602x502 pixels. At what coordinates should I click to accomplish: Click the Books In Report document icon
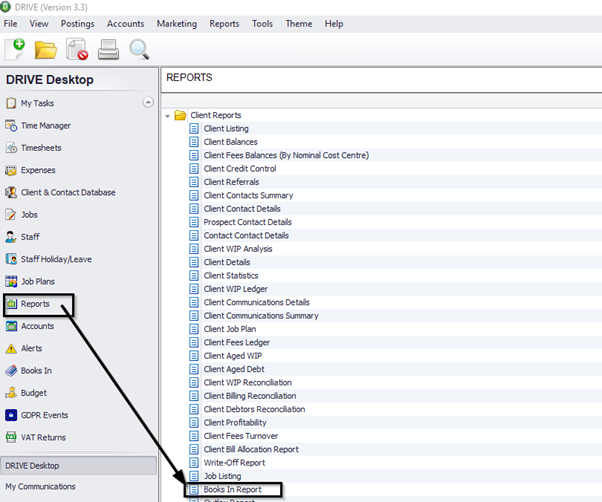click(194, 489)
